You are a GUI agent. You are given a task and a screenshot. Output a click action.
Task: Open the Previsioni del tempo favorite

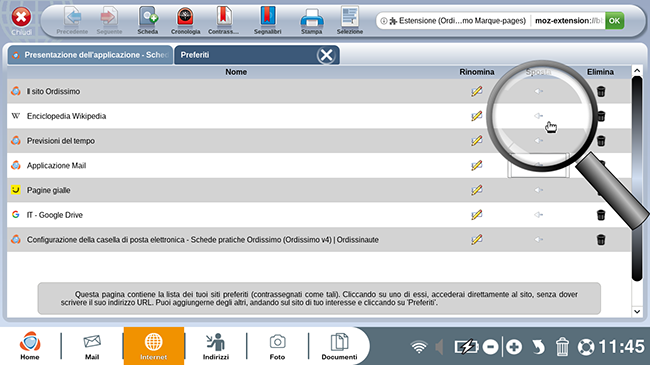[61, 141]
